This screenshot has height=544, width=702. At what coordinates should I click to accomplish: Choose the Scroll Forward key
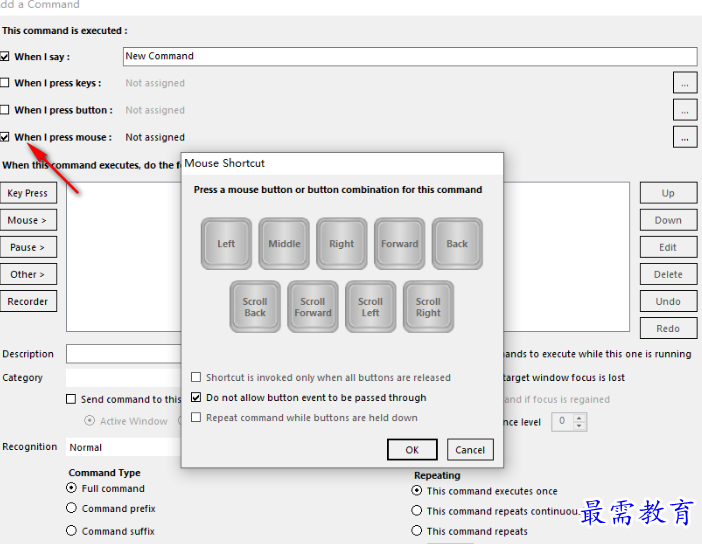point(313,307)
